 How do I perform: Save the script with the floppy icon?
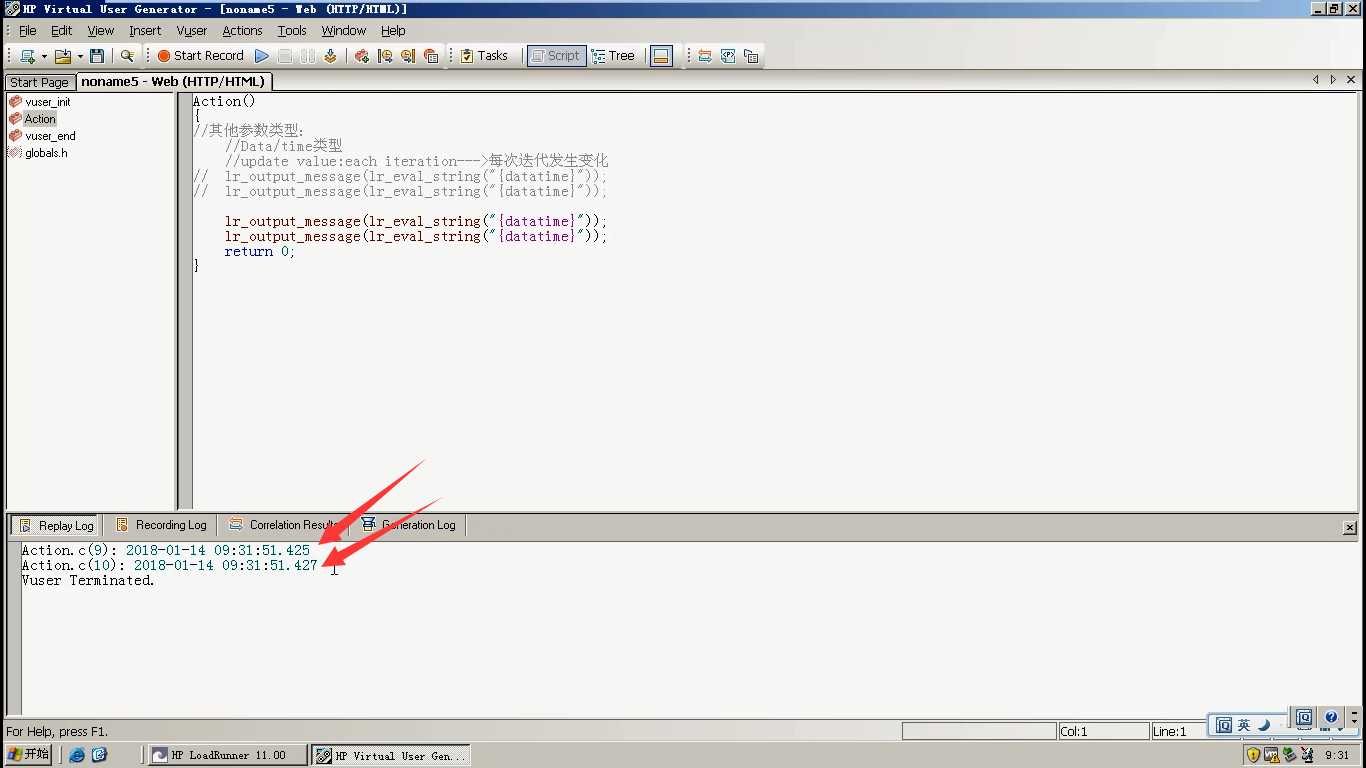97,56
